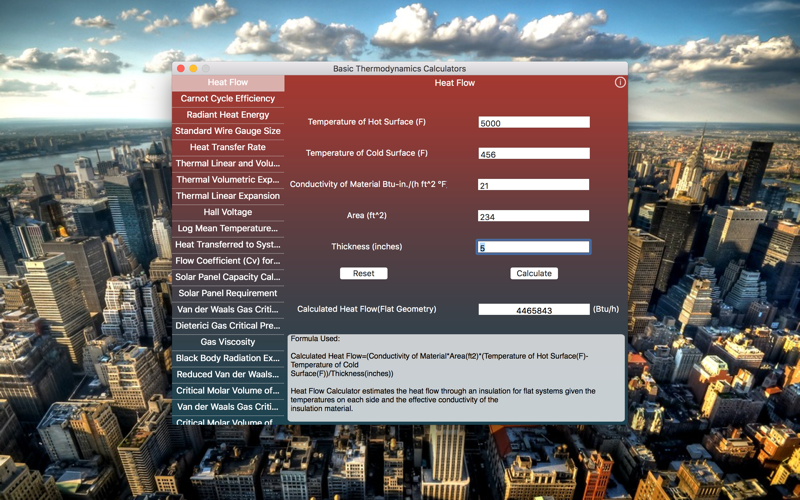Click the Reset button
Screen dimensions: 800x500
(x=363, y=273)
